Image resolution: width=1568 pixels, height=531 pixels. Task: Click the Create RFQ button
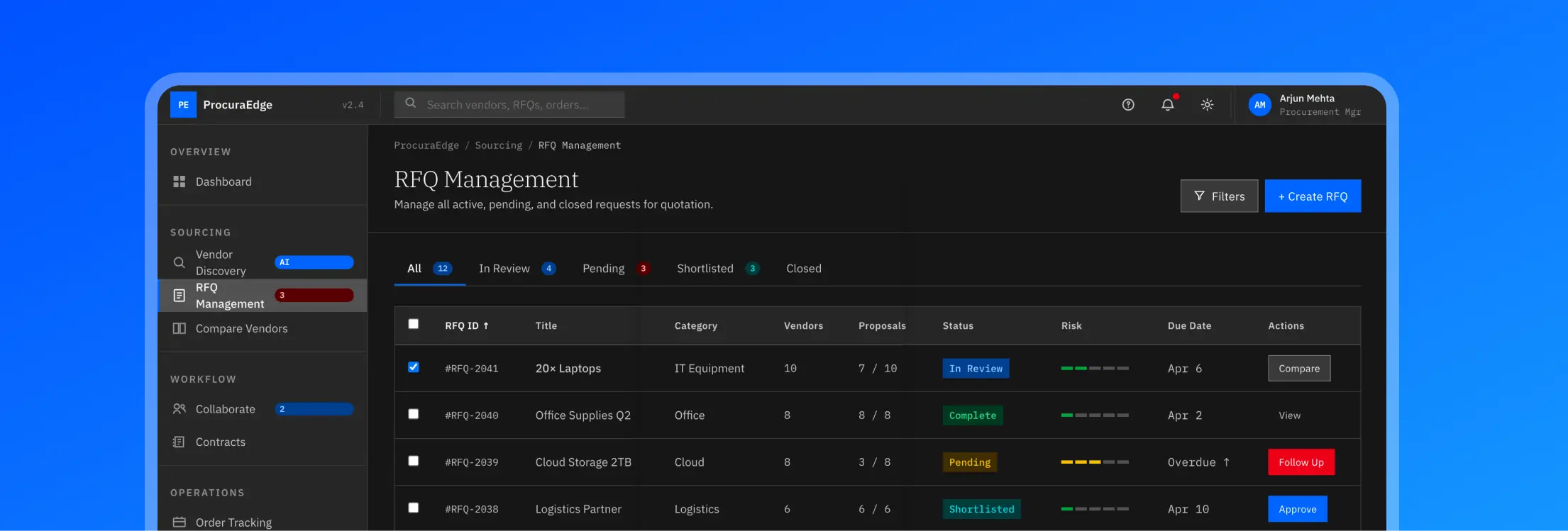point(1313,196)
